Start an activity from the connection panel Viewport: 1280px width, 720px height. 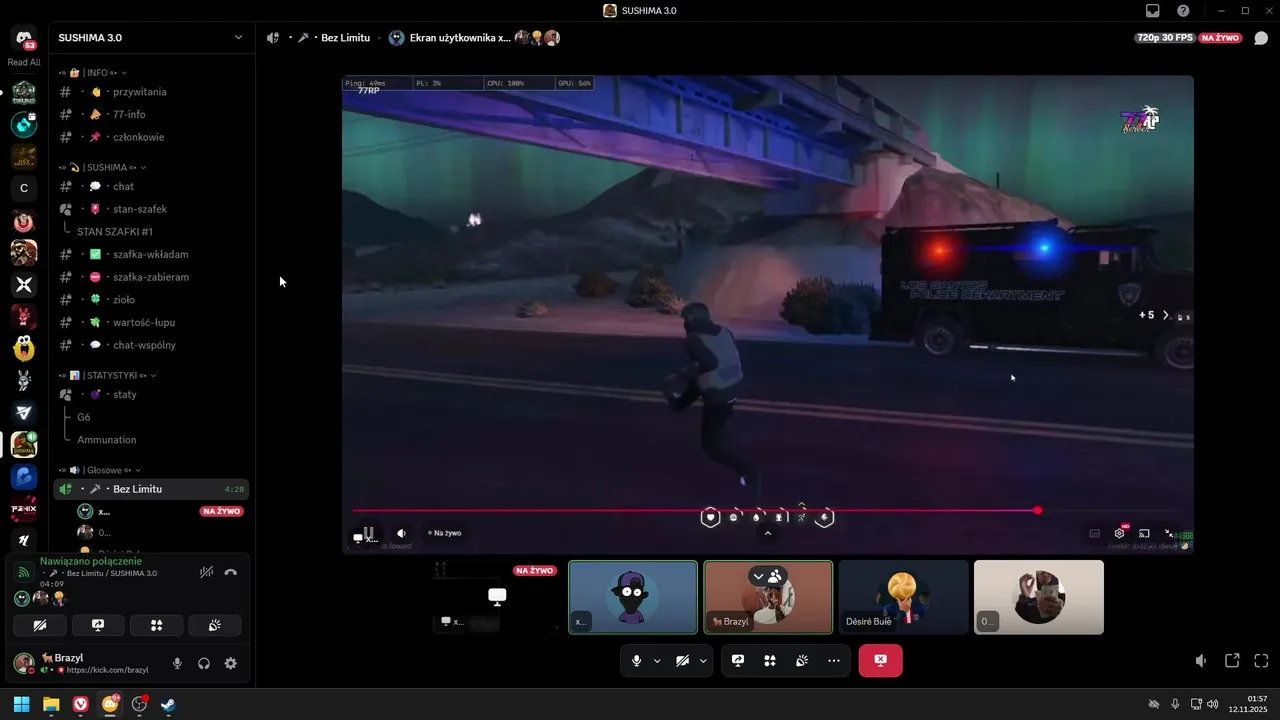click(156, 625)
